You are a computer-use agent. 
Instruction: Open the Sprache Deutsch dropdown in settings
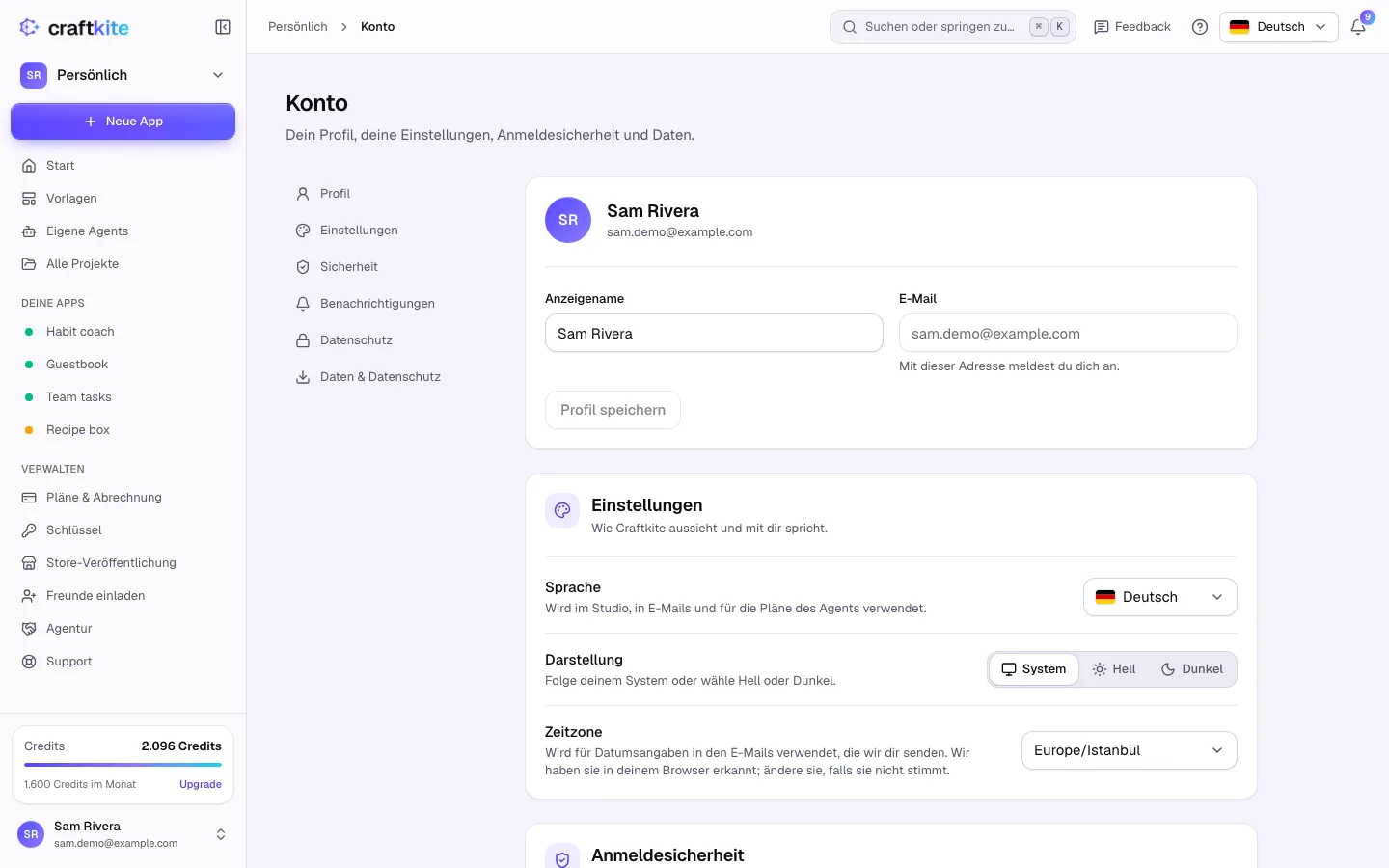(x=1160, y=597)
